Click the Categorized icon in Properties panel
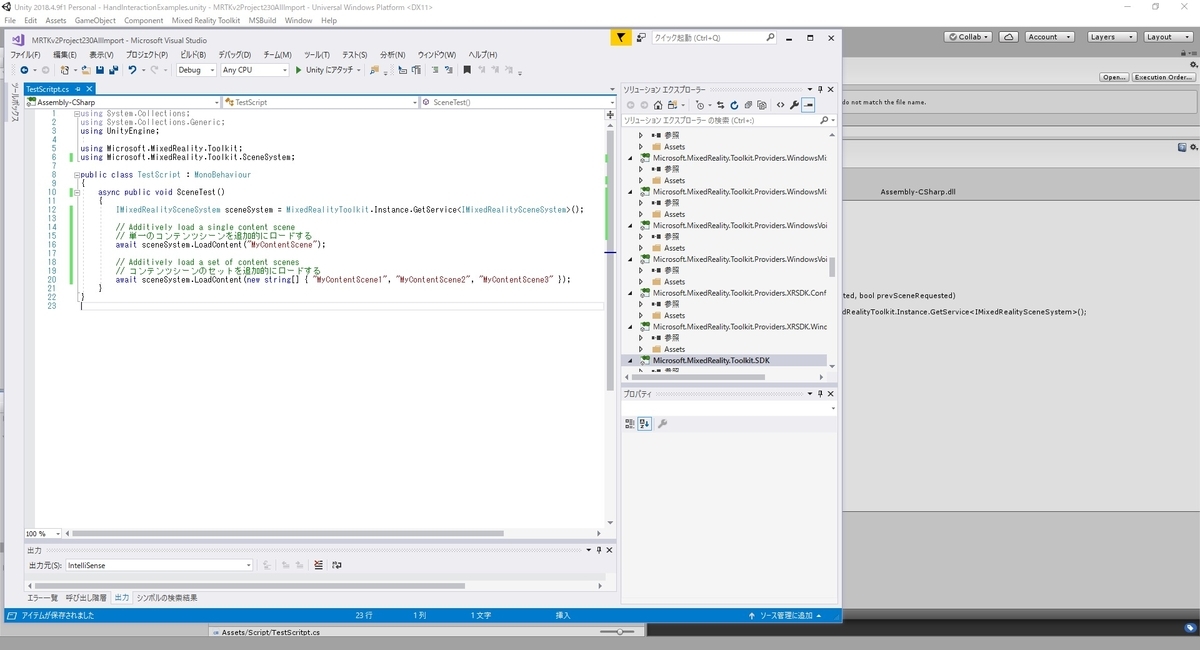Screen dimensions: 1200x650 click(630, 424)
